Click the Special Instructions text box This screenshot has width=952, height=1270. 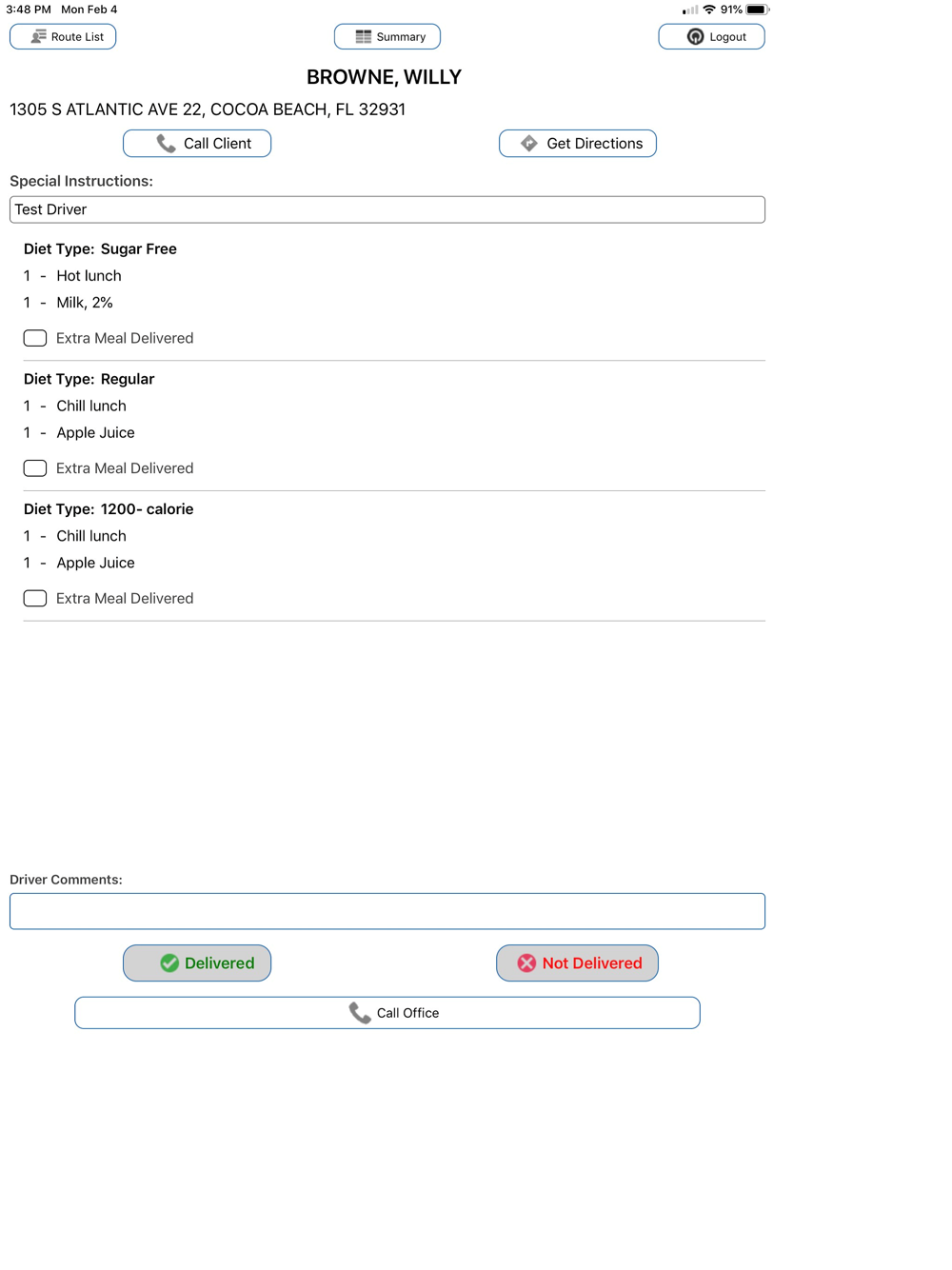387,209
